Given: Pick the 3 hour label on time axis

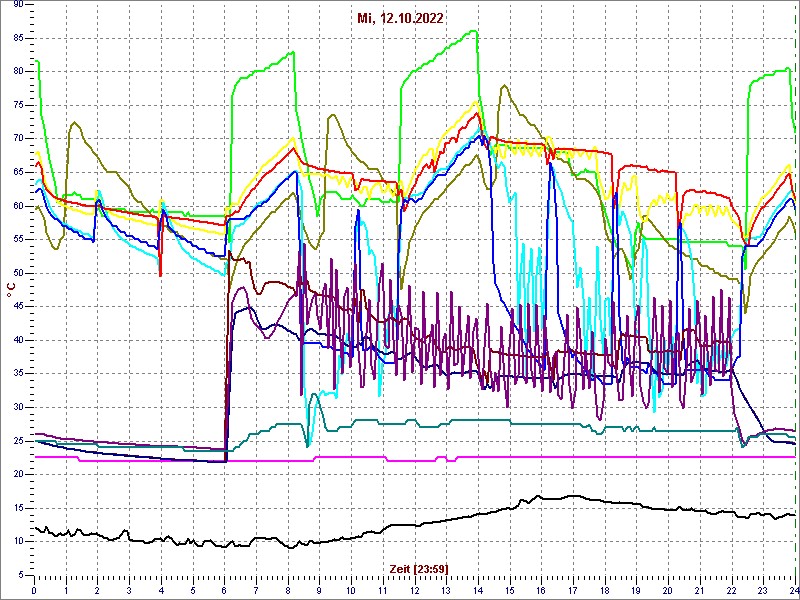Looking at the screenshot, I should tap(129, 591).
